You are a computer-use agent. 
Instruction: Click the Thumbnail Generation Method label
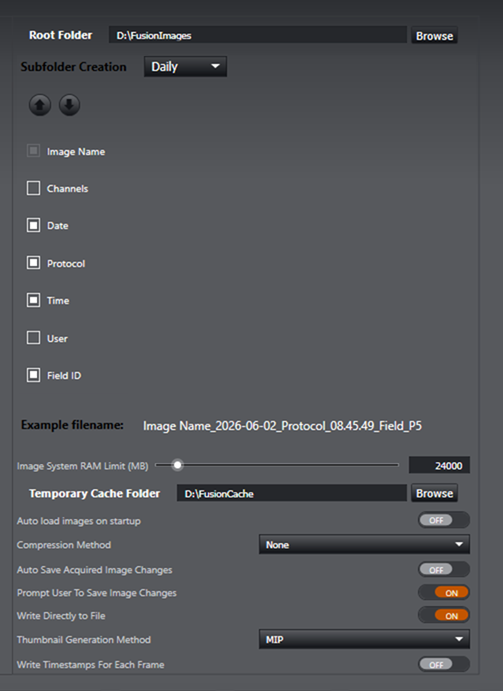coord(84,639)
